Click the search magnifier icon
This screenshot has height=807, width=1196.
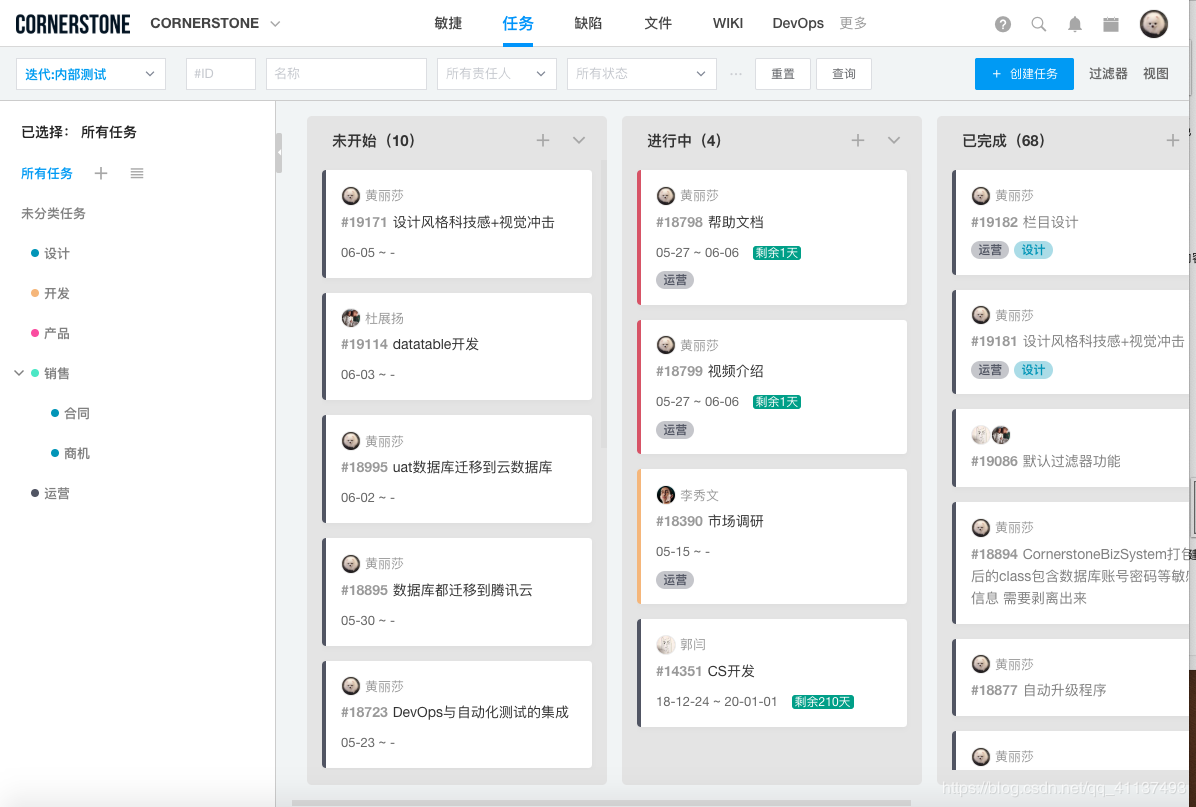pos(1038,24)
